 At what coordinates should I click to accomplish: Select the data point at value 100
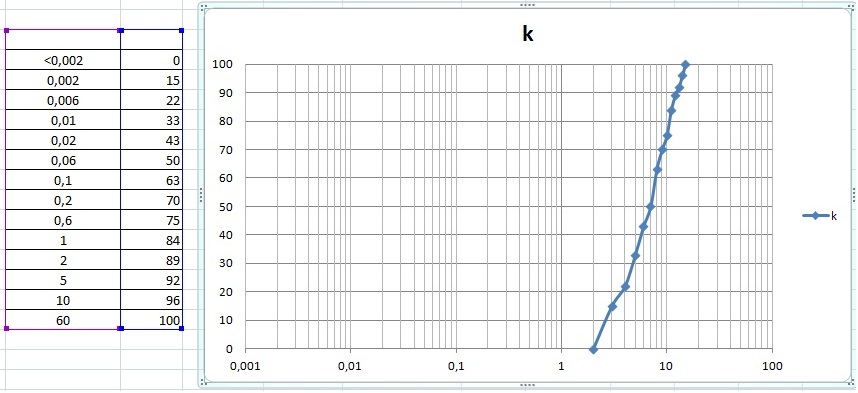686,65
